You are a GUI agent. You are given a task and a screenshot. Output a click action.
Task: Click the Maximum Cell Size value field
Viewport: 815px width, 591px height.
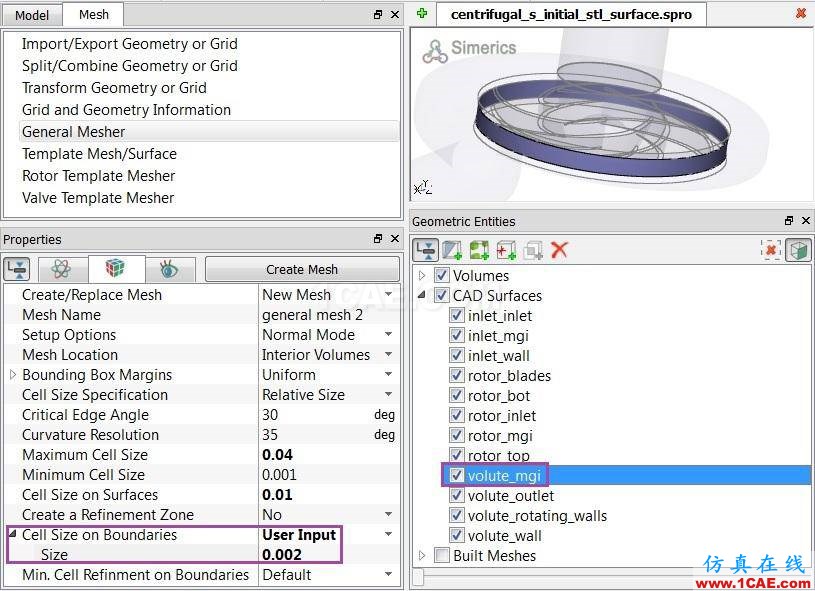click(328, 455)
